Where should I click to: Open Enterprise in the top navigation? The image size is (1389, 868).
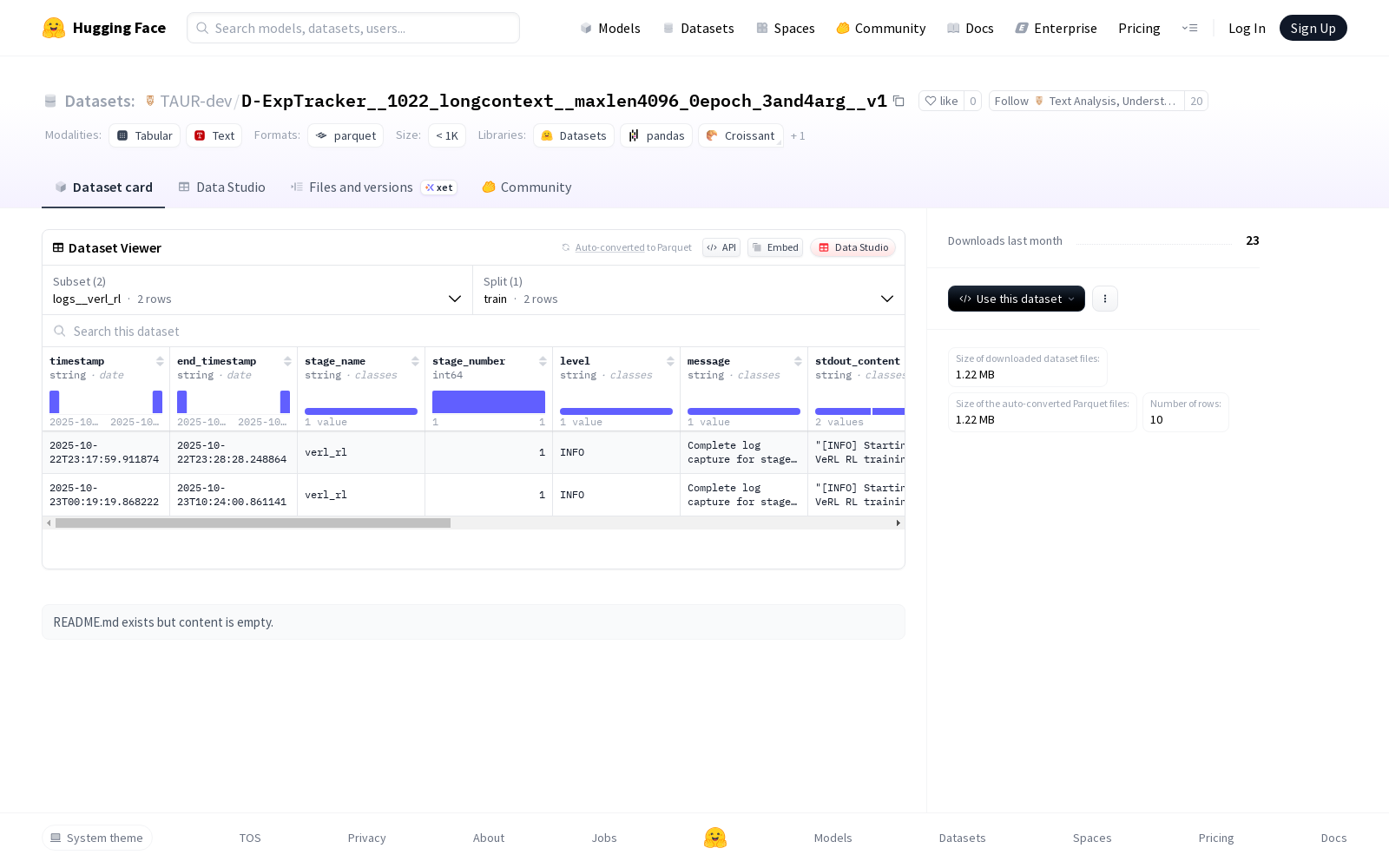click(x=1057, y=28)
